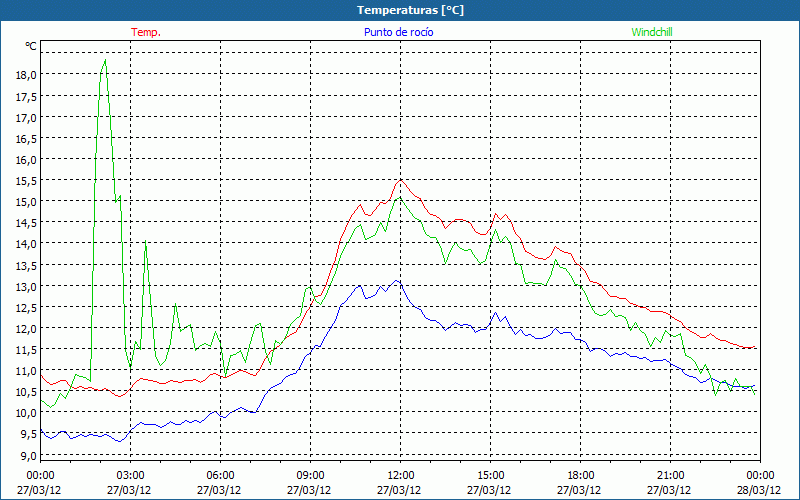The width and height of the screenshot is (800, 500).
Task: Click the 12,5 y-axis value
Action: (27, 307)
